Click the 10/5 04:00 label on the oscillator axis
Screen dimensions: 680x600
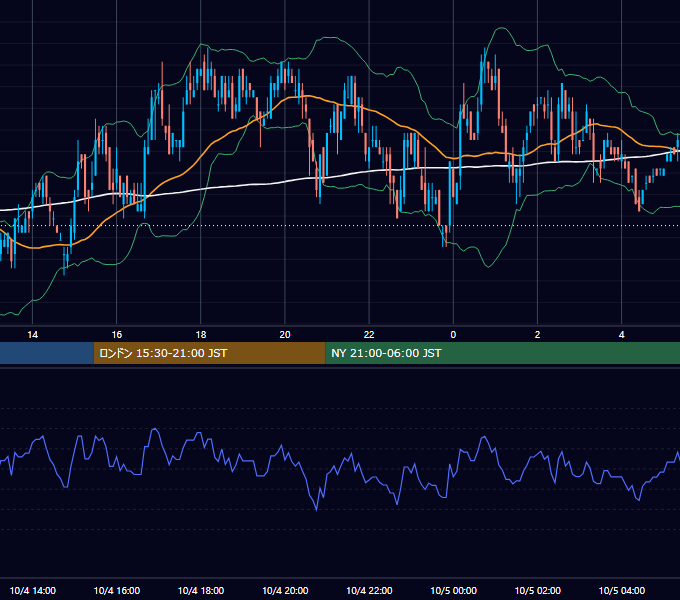tap(621, 590)
